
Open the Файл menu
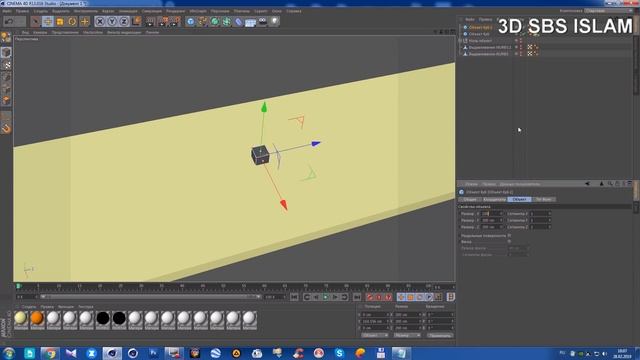tap(7, 11)
